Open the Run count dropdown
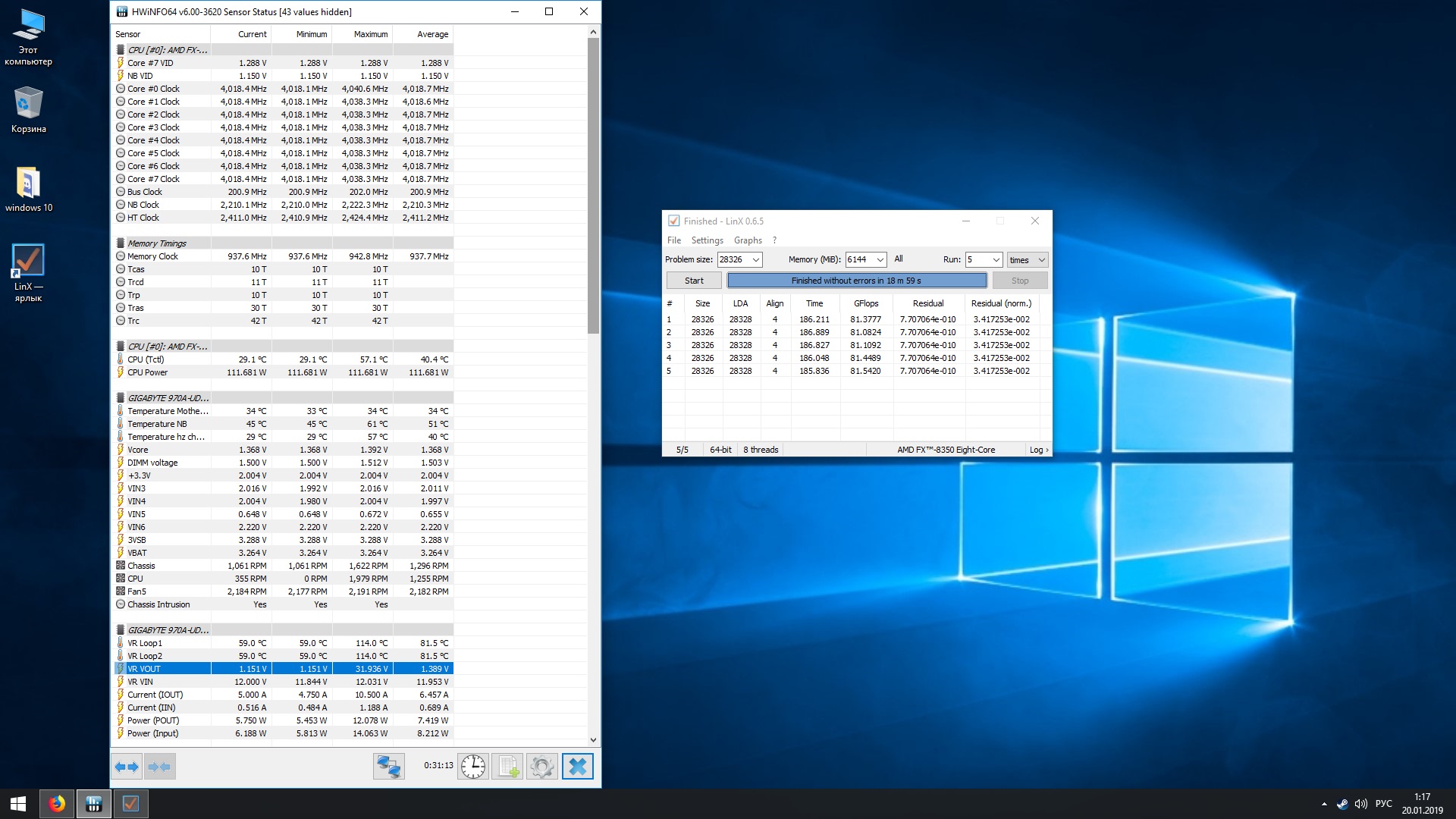The width and height of the screenshot is (1456, 819). tap(996, 260)
